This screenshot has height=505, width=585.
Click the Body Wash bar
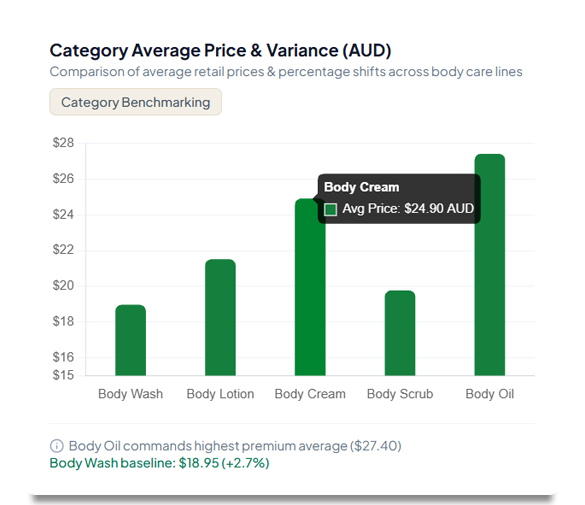[x=130, y=340]
